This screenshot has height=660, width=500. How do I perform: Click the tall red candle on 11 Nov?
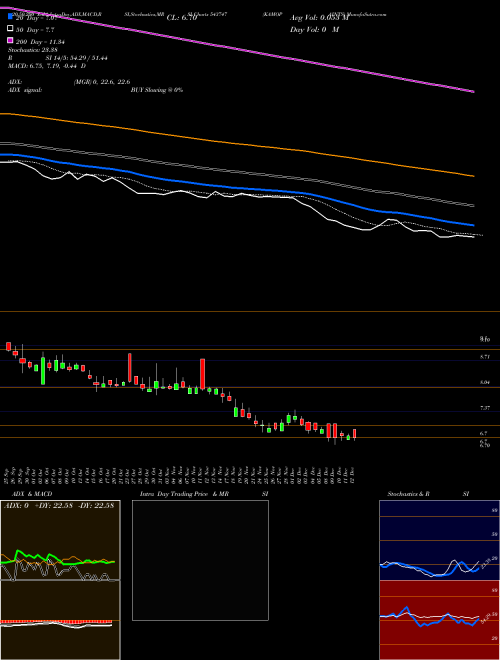202,374
